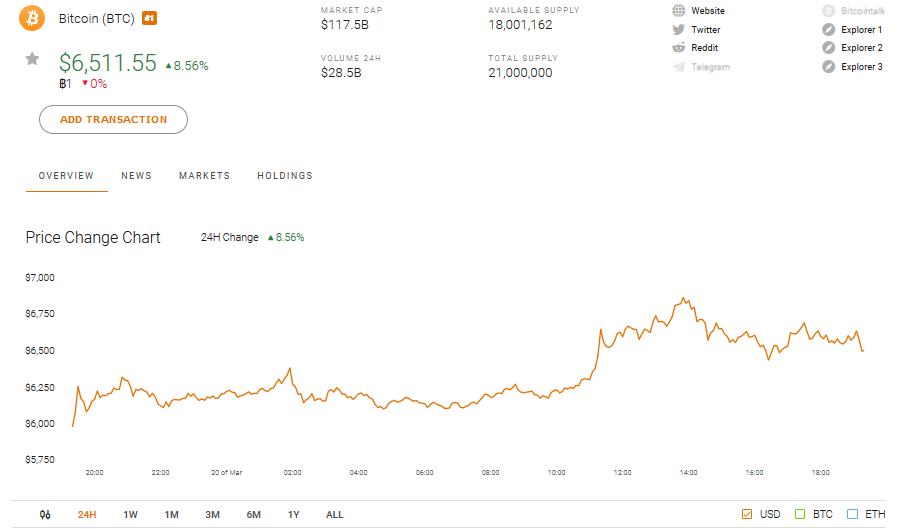Enable the BTC currency checkbox
Screen dimensions: 921x529
click(800, 515)
